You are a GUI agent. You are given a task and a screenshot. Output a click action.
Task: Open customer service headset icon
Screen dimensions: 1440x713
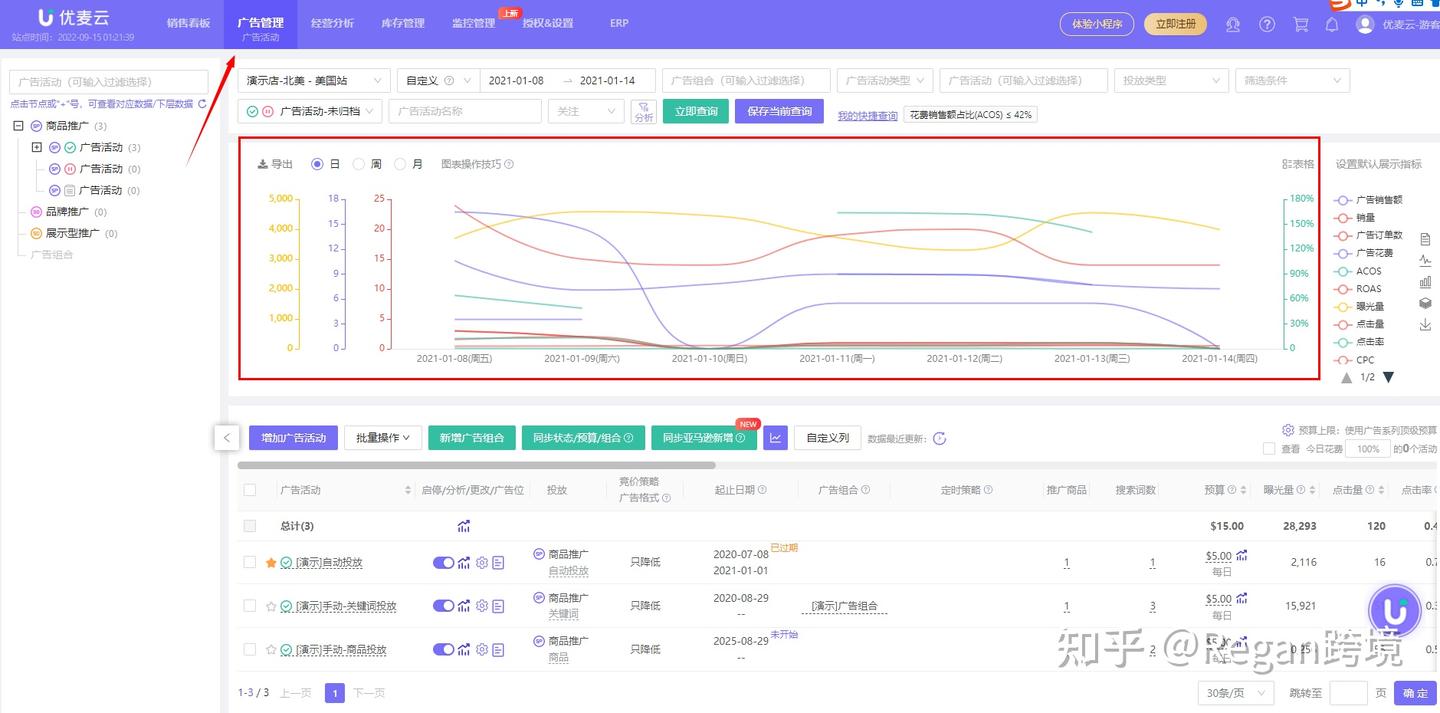tap(1233, 24)
